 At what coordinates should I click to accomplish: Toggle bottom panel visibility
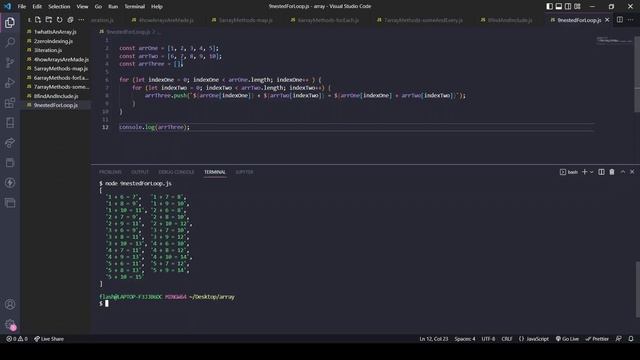tap(559, 6)
